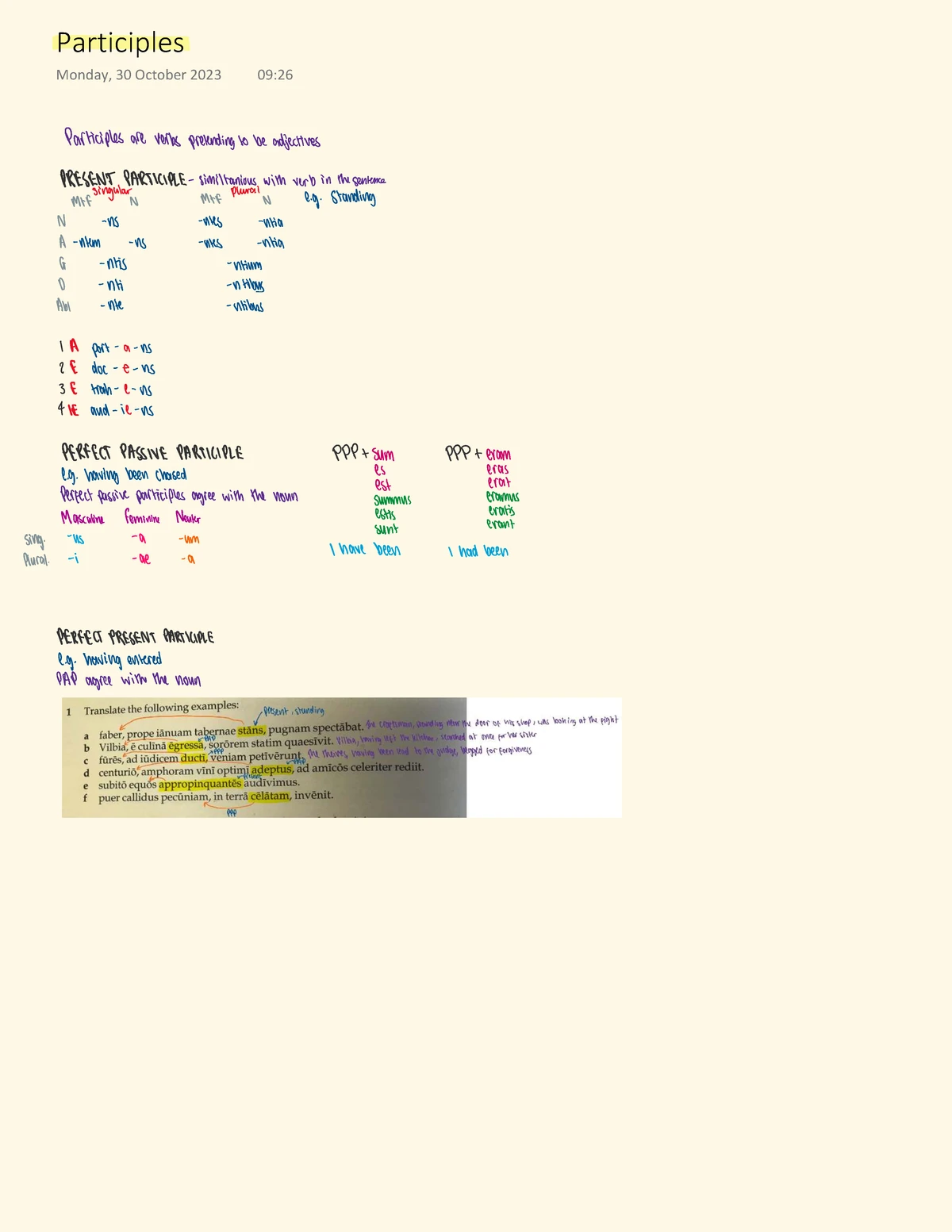Select the green verb "erant"
The width and height of the screenshot is (952, 1232).
[x=501, y=524]
